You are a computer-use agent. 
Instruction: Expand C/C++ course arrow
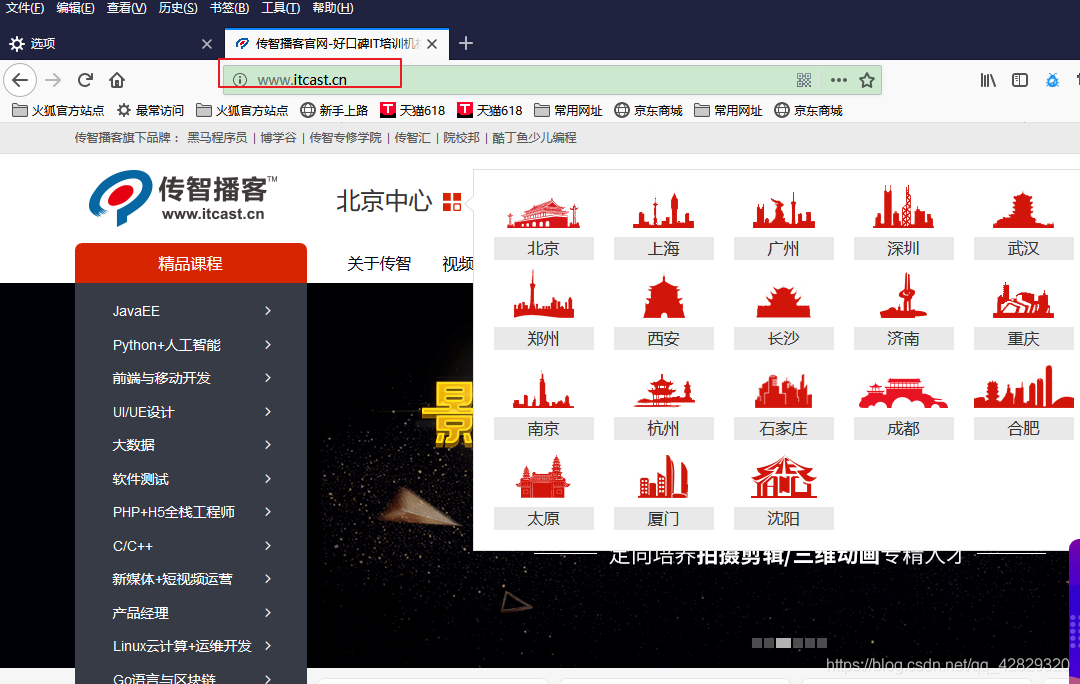pyautogui.click(x=268, y=546)
